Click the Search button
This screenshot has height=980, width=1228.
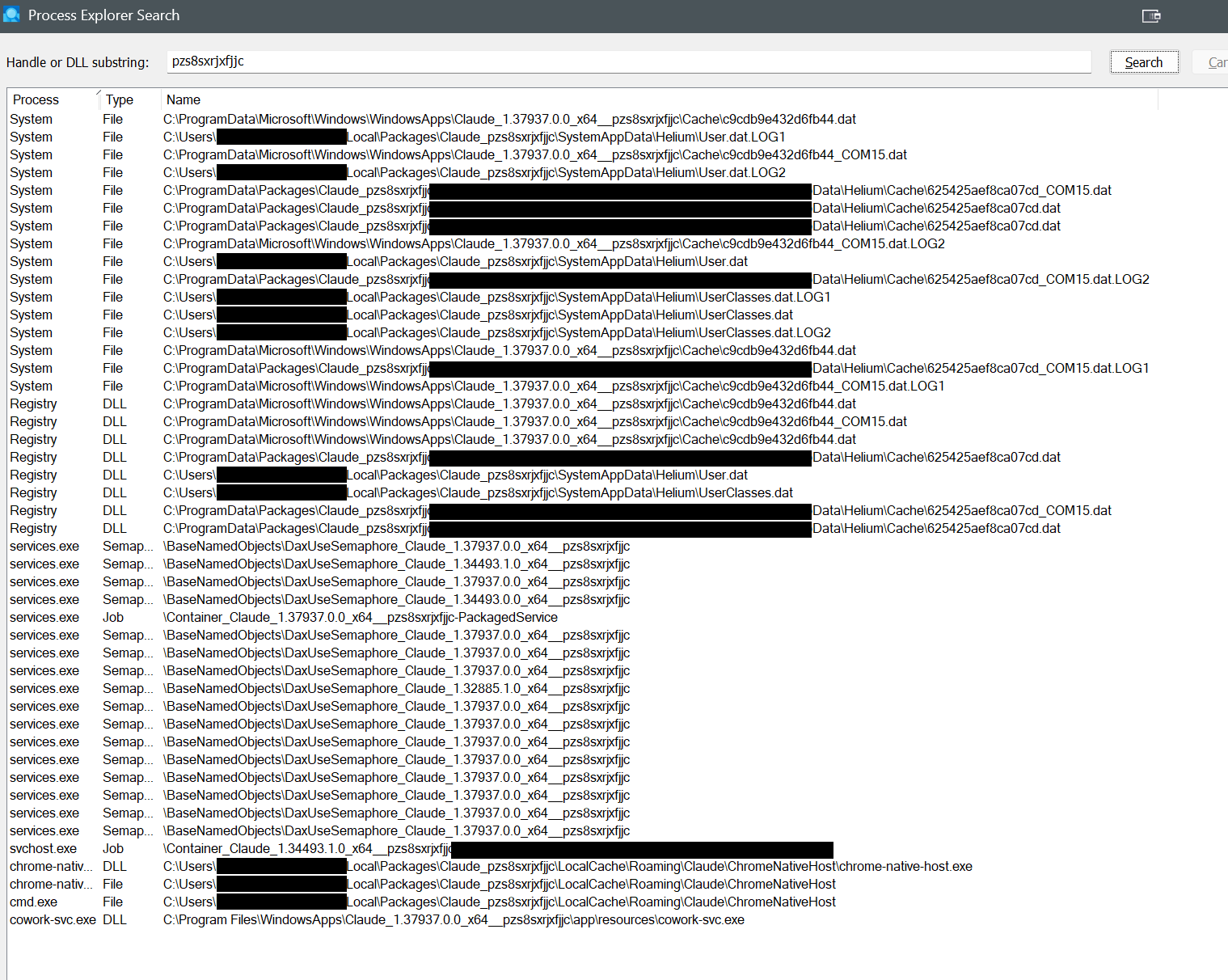point(1144,62)
